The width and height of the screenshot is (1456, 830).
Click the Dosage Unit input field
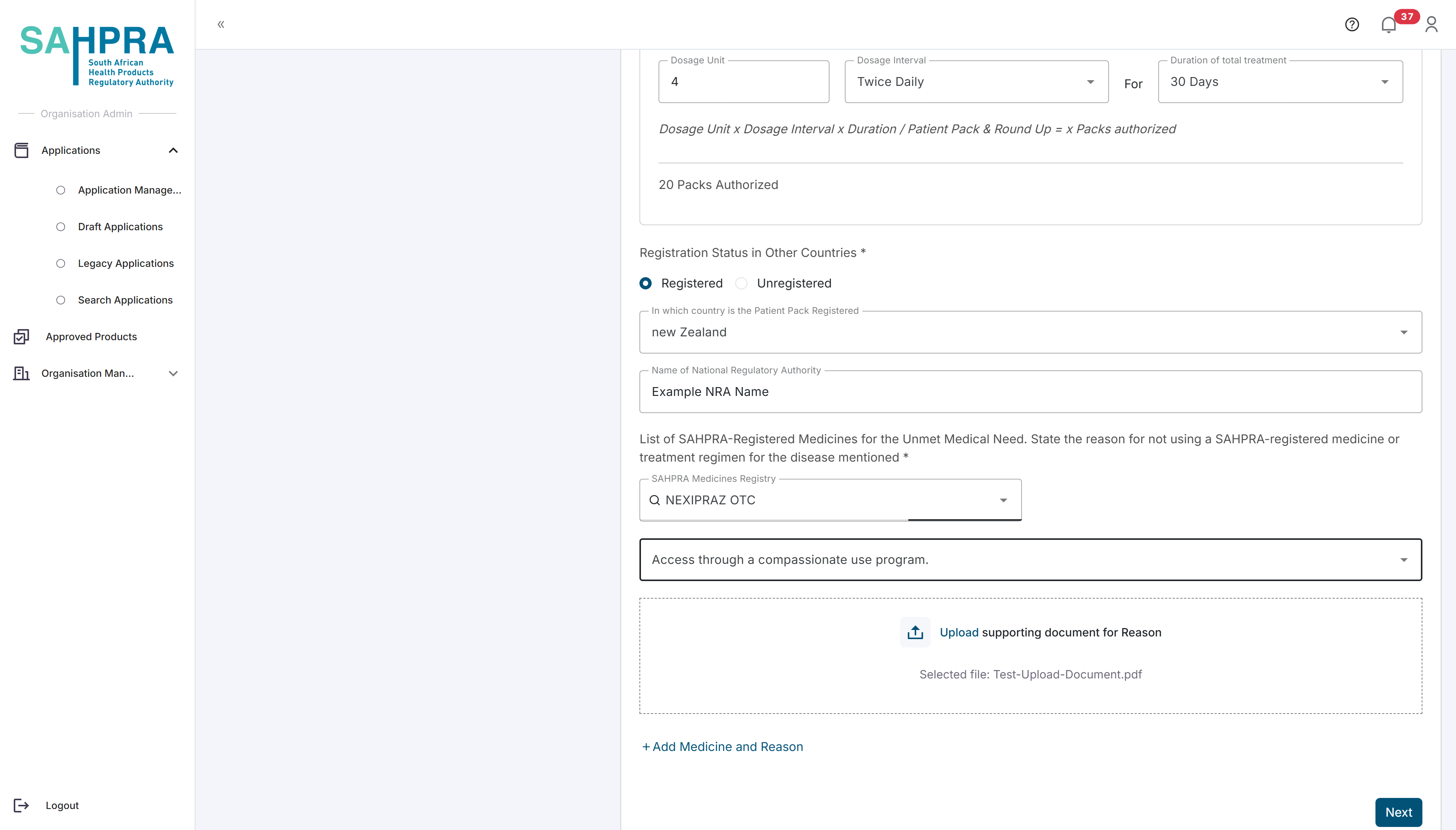(744, 82)
